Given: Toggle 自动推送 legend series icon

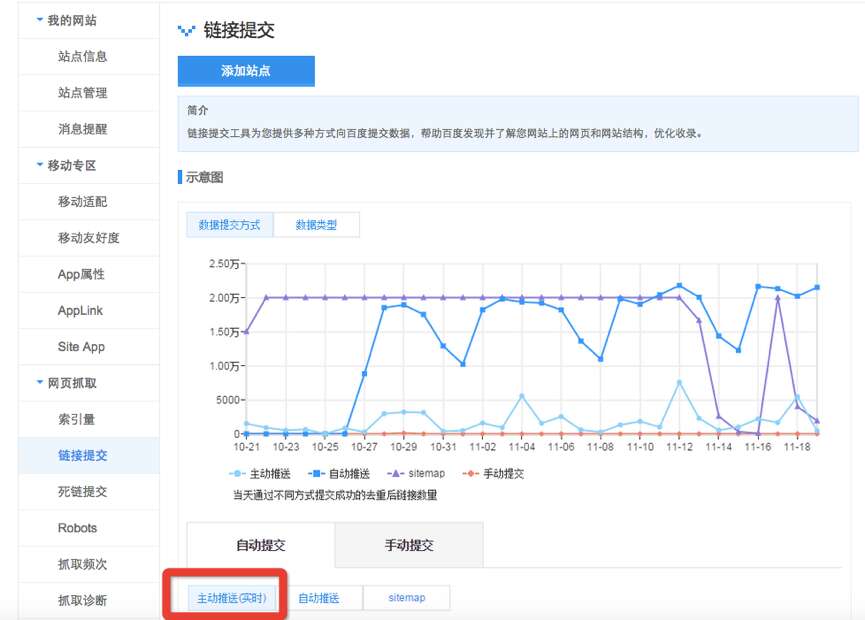Looking at the screenshot, I should pyautogui.click(x=316, y=474).
